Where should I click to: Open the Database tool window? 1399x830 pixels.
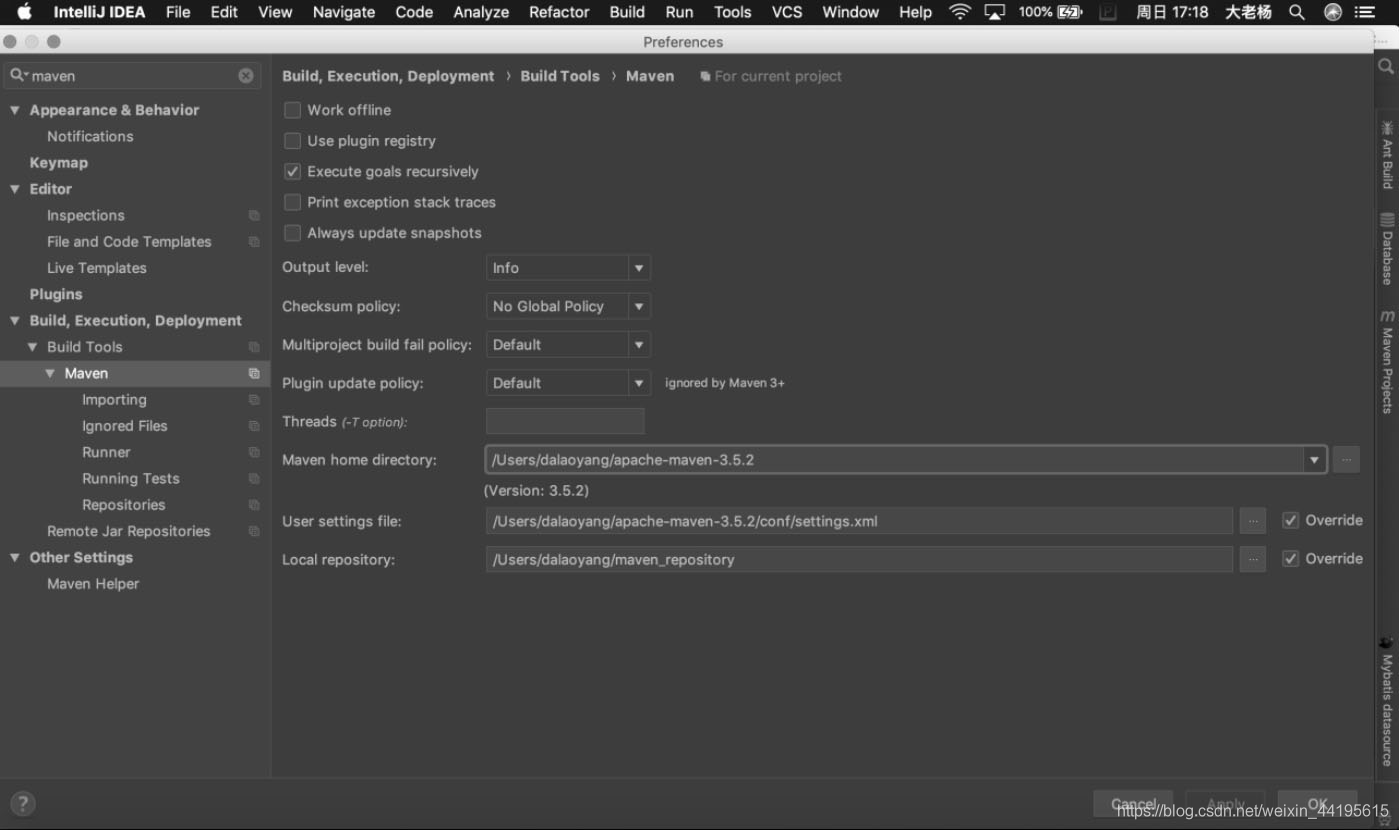pyautogui.click(x=1387, y=250)
